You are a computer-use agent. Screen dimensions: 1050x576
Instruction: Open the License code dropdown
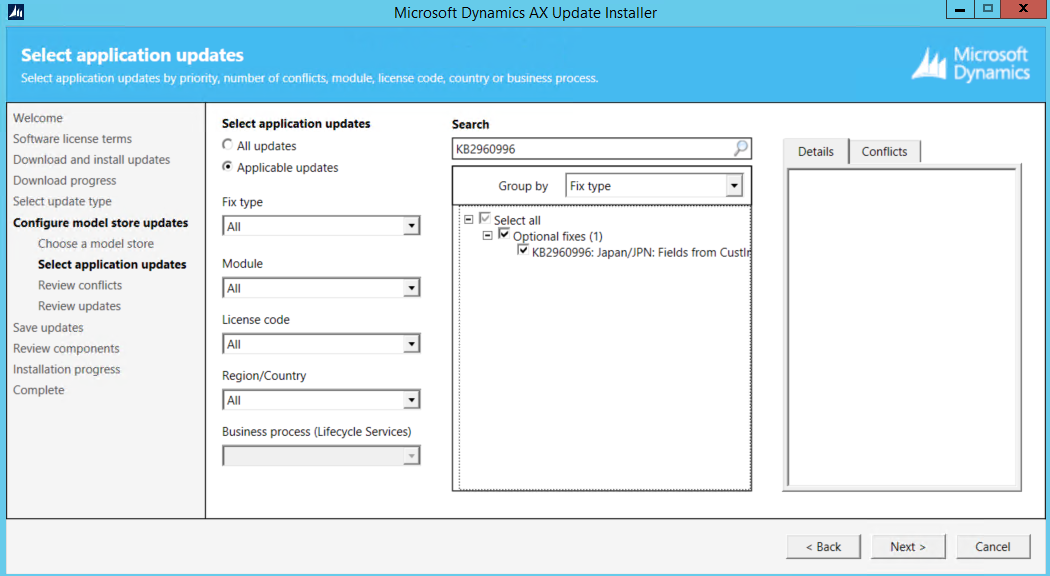[410, 345]
